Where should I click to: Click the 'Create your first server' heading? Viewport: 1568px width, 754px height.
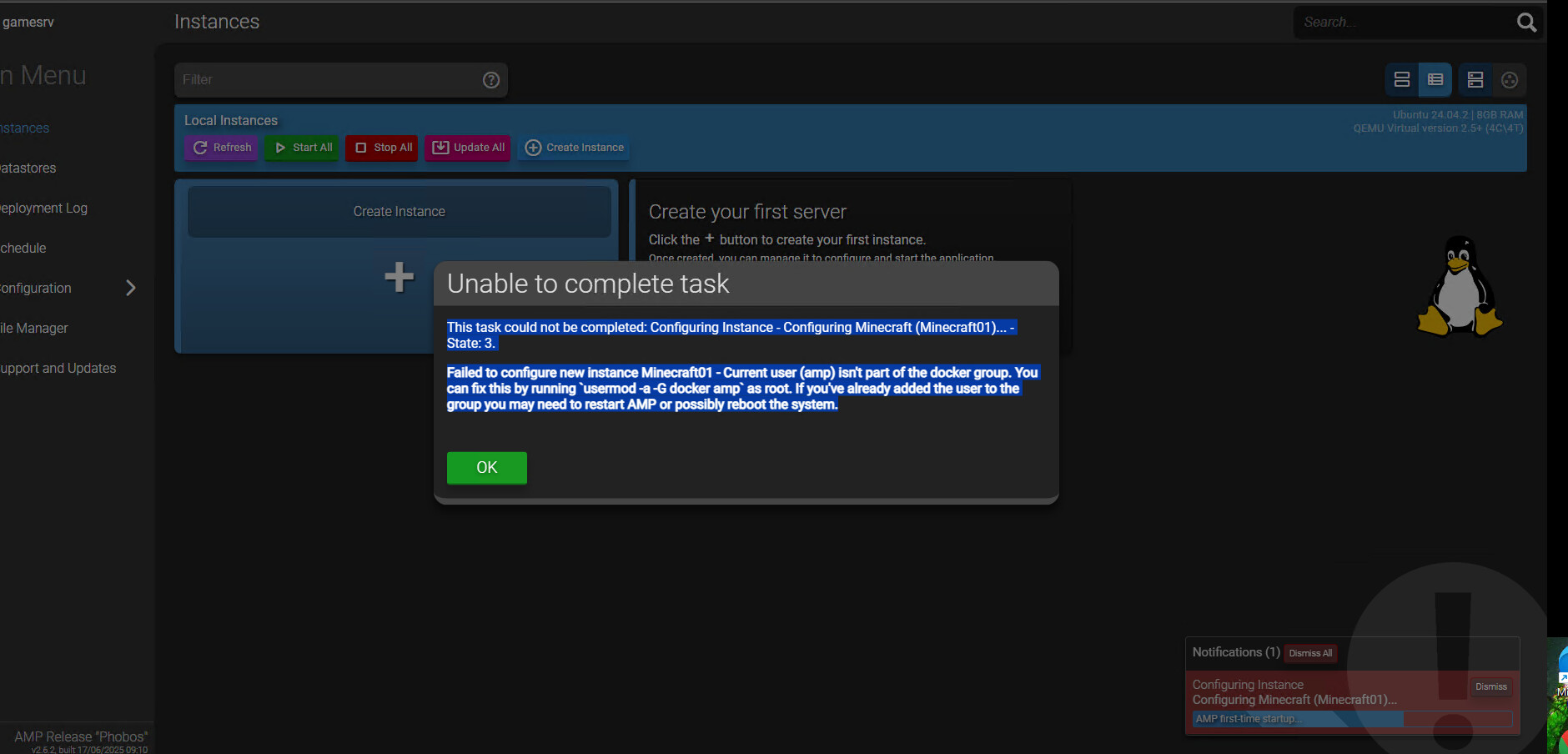tap(747, 212)
